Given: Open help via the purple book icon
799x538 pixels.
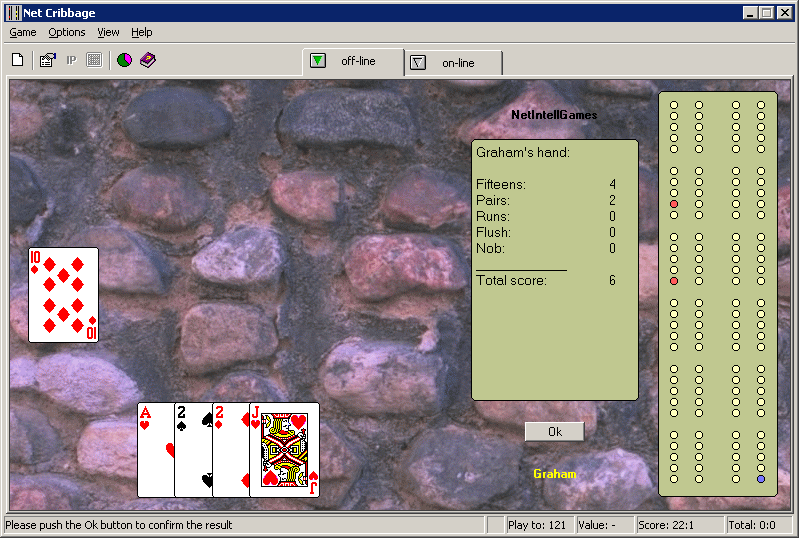Looking at the screenshot, I should [x=148, y=60].
